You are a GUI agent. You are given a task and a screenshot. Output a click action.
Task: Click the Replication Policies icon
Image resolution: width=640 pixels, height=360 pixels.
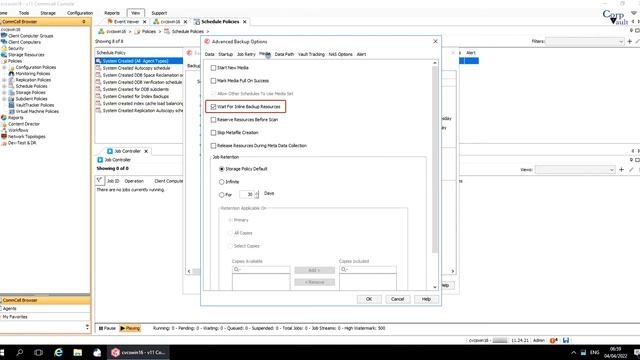(x=11, y=80)
